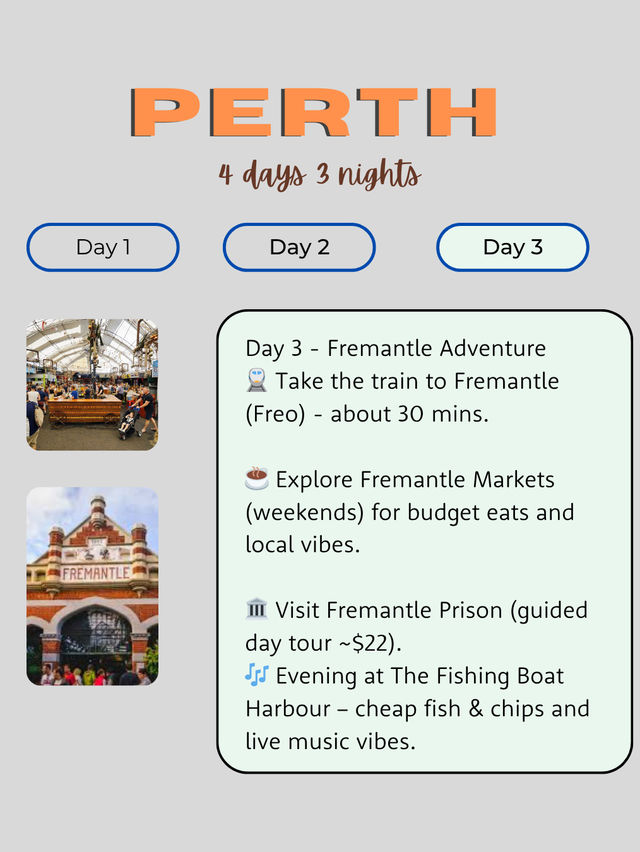The width and height of the screenshot is (640, 852).
Task: Open the Fremantle Markets facade photo
Action: [x=92, y=586]
